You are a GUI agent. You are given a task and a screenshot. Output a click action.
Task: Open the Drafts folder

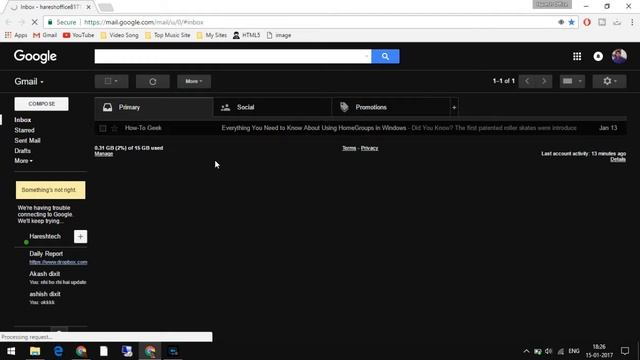pyautogui.click(x=22, y=151)
